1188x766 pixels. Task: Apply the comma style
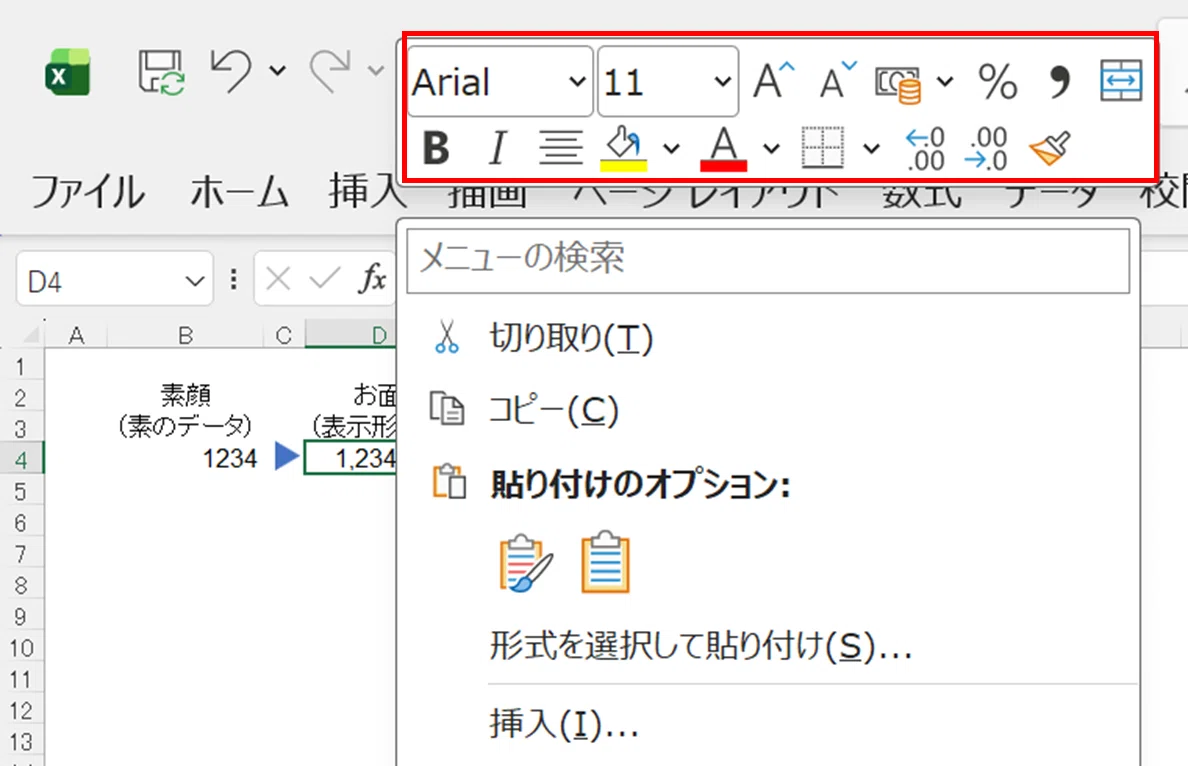pos(1060,81)
